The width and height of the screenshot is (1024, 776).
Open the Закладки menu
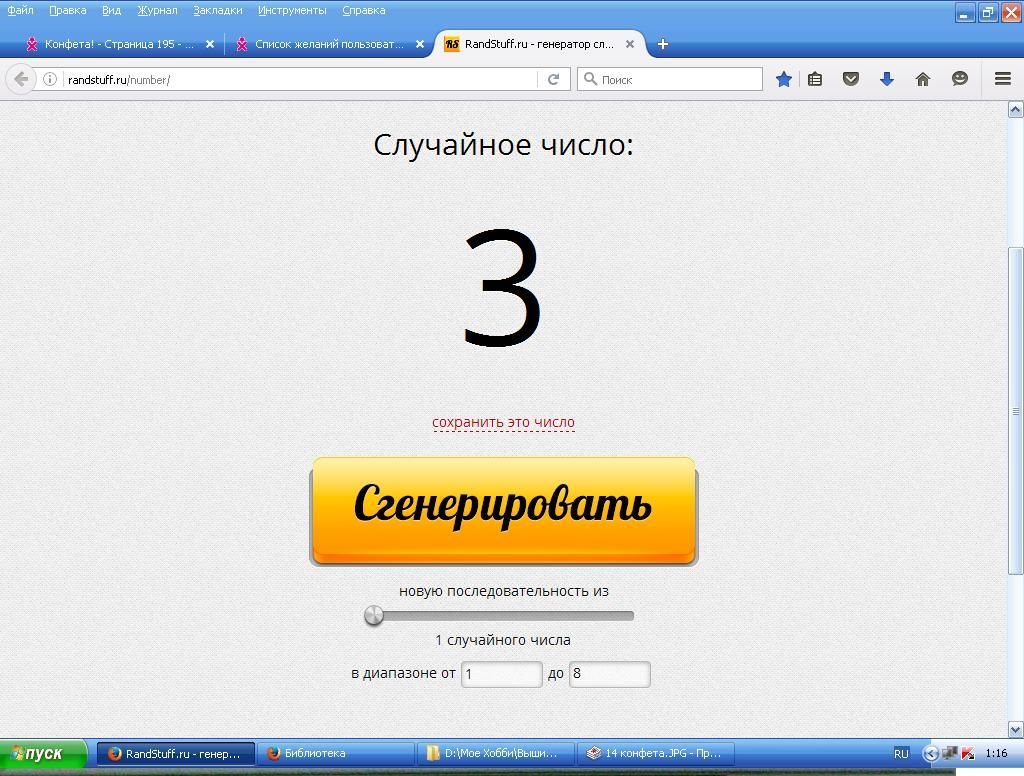217,10
